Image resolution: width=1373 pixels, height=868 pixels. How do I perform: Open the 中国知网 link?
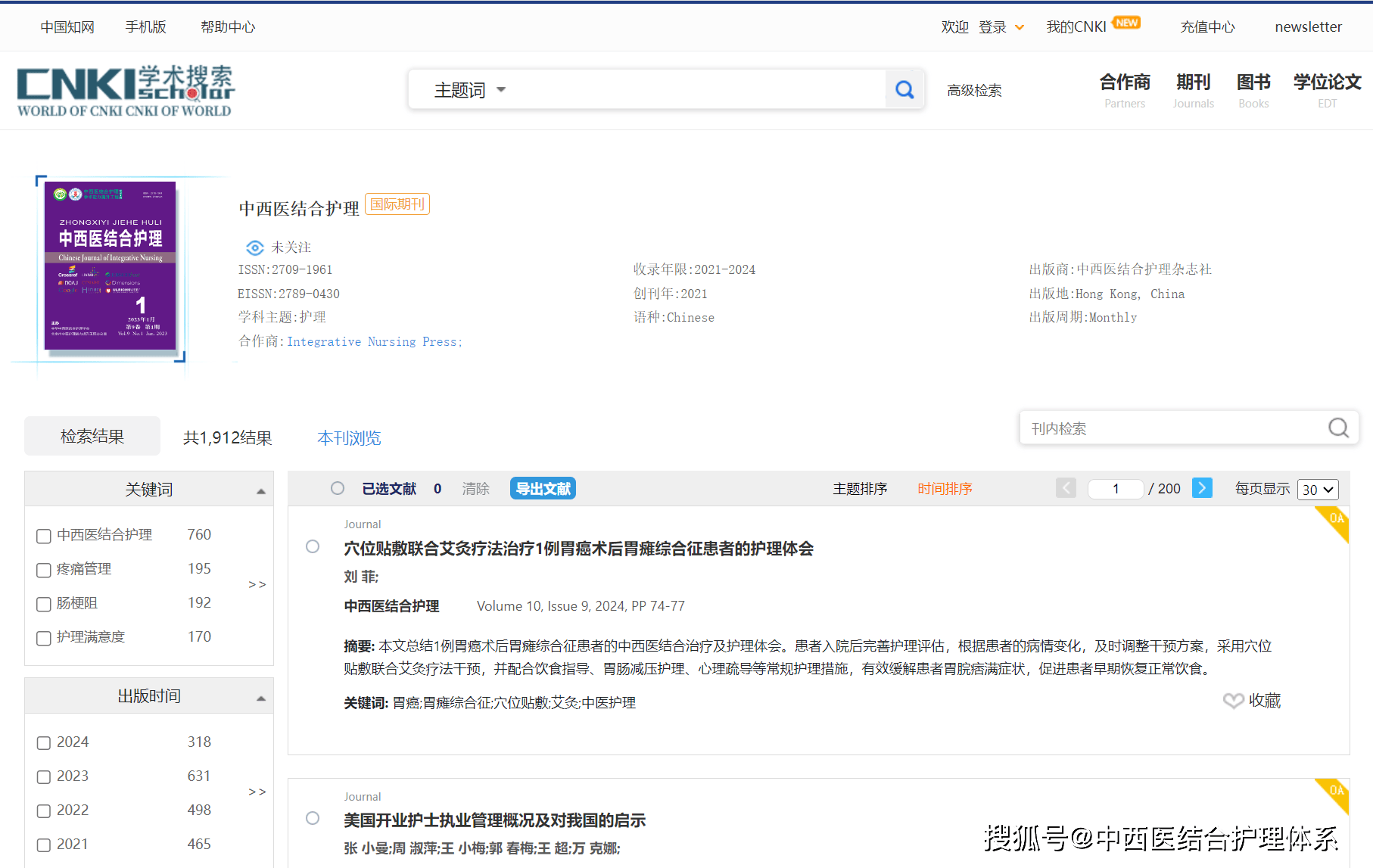pos(67,27)
